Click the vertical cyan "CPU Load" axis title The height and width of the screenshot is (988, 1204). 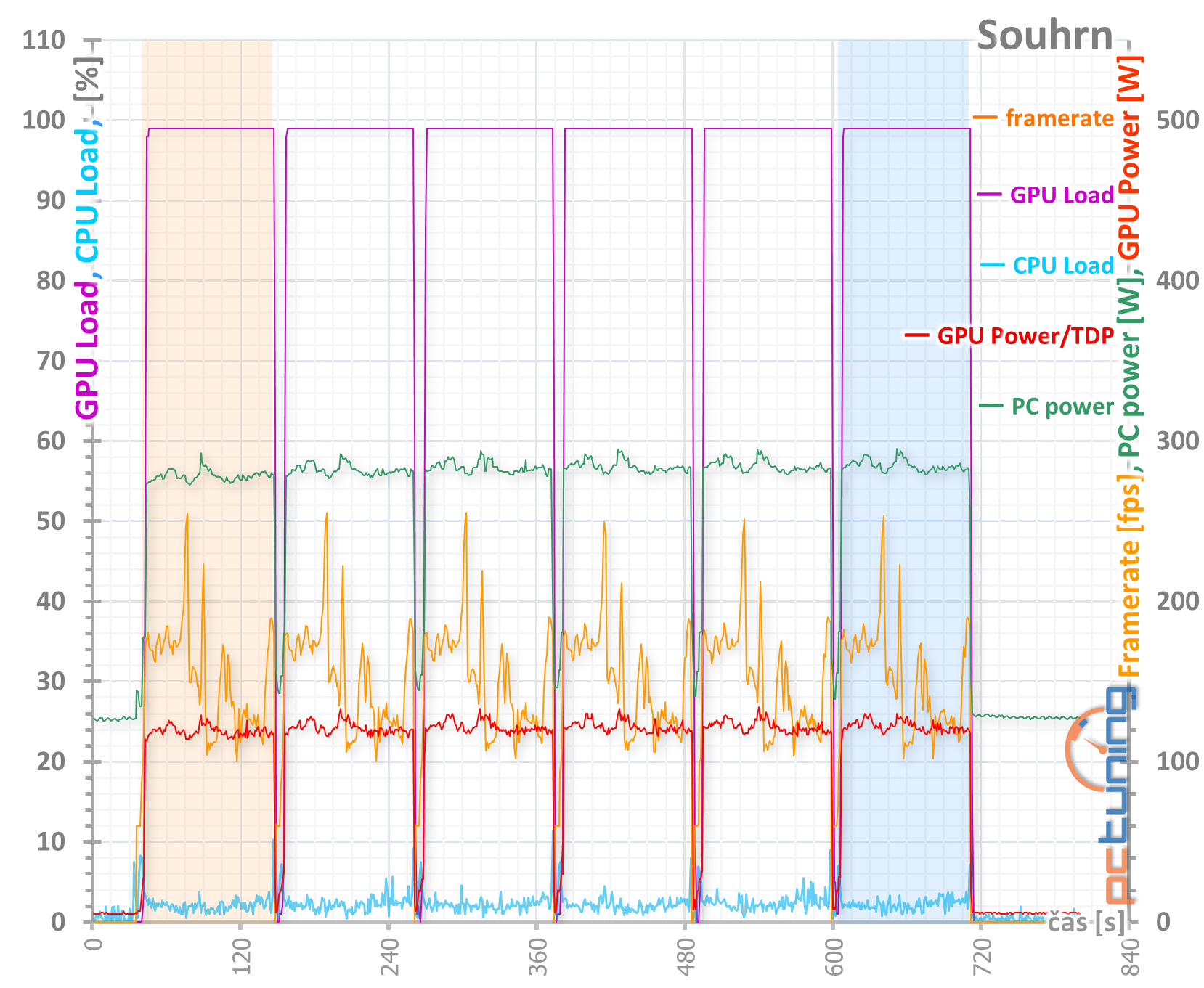point(87,196)
